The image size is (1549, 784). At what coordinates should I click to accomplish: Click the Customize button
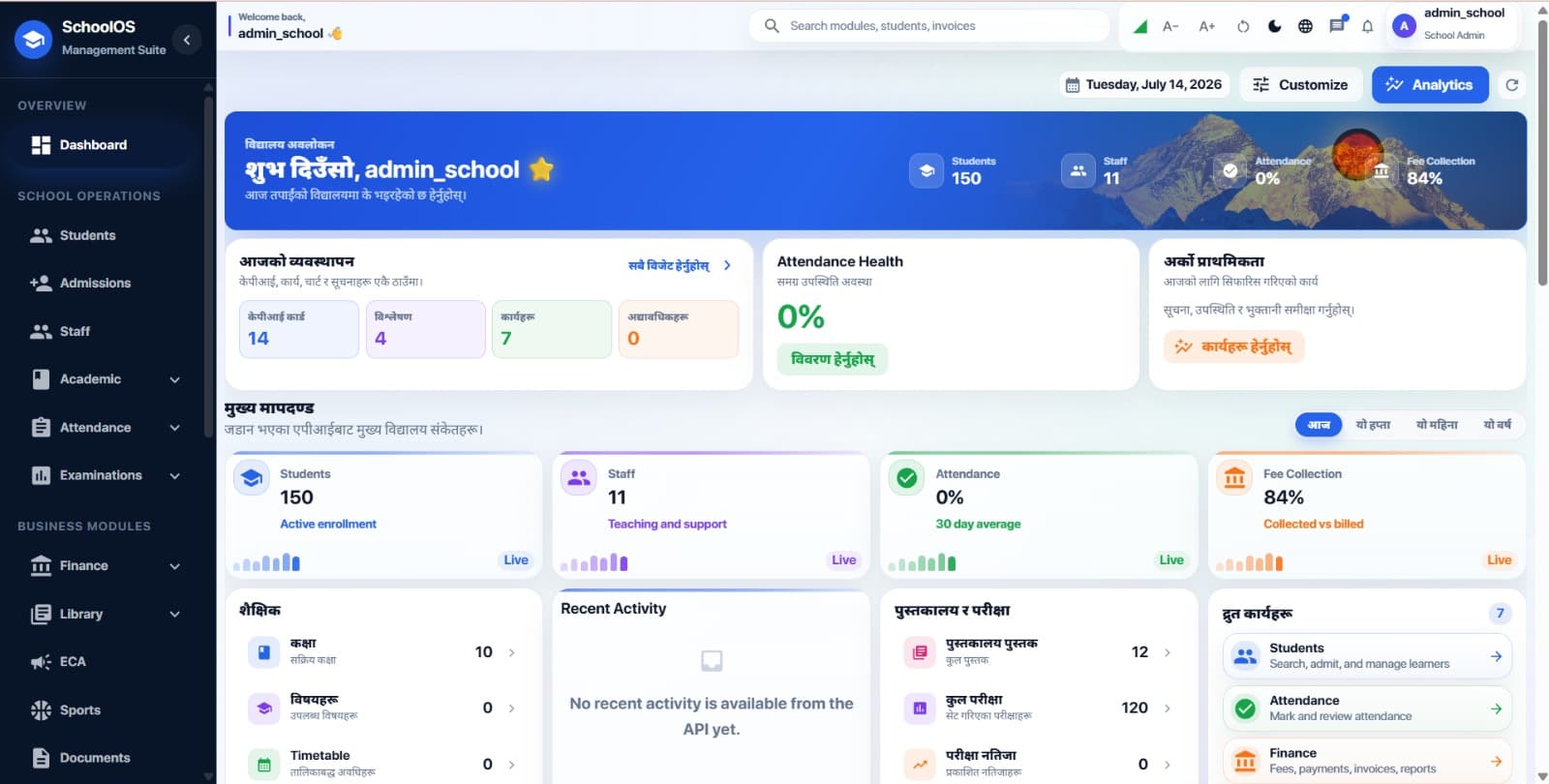click(x=1300, y=85)
